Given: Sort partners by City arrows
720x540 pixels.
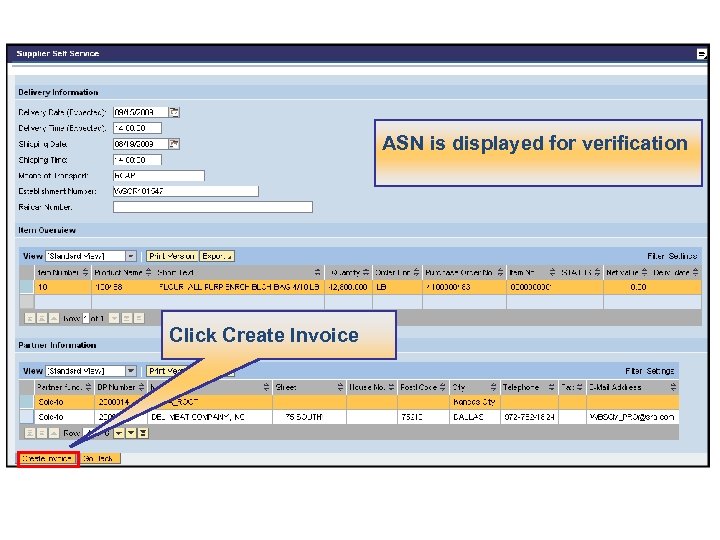Looking at the screenshot, I should (x=494, y=387).
